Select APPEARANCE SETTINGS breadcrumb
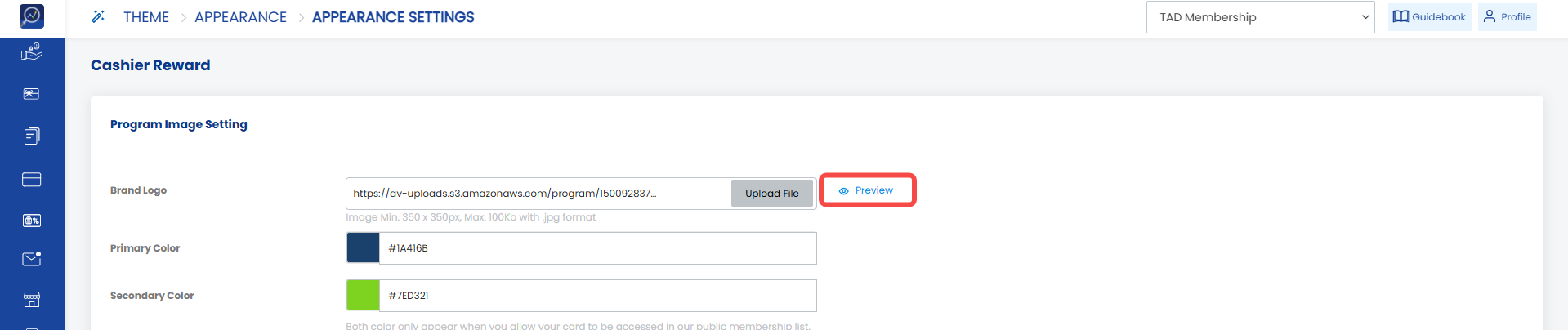The height and width of the screenshot is (330, 1568). point(393,17)
